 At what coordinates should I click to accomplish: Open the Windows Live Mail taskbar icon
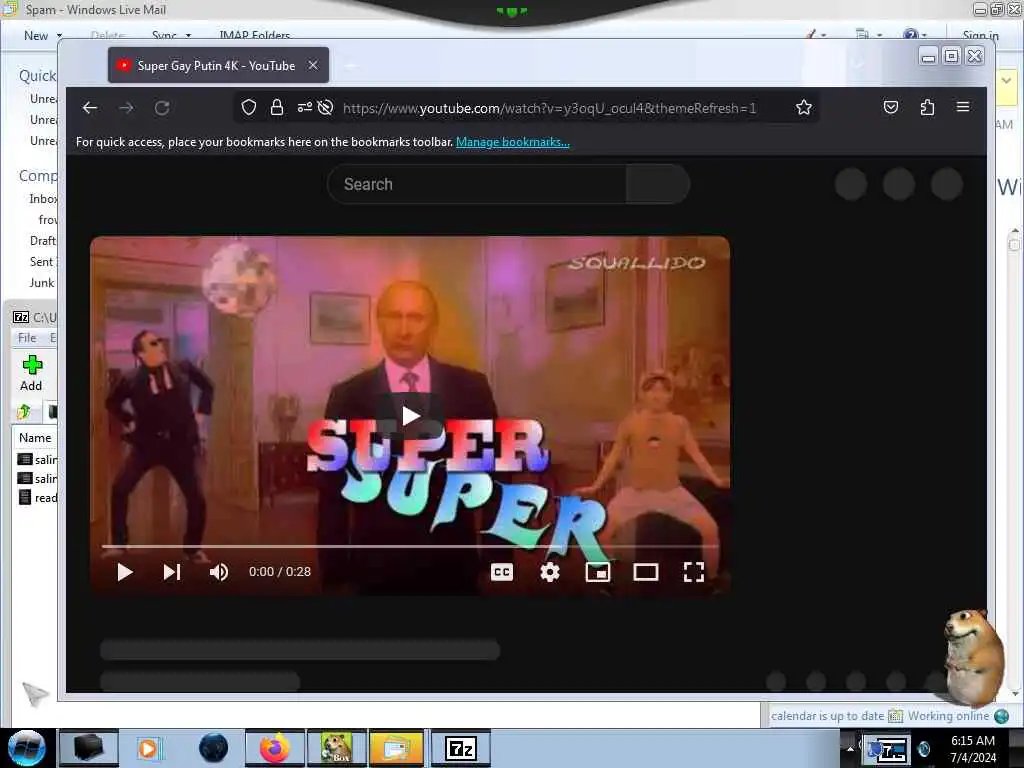(397, 748)
